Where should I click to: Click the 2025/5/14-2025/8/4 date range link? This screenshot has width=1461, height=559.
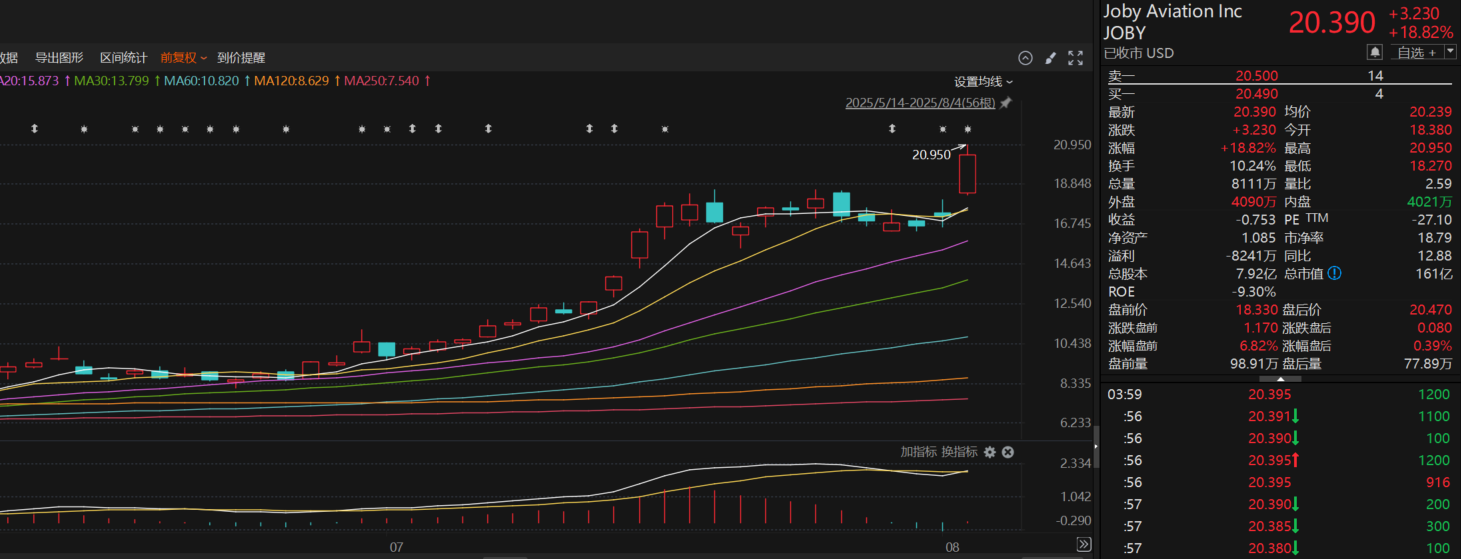tap(920, 103)
